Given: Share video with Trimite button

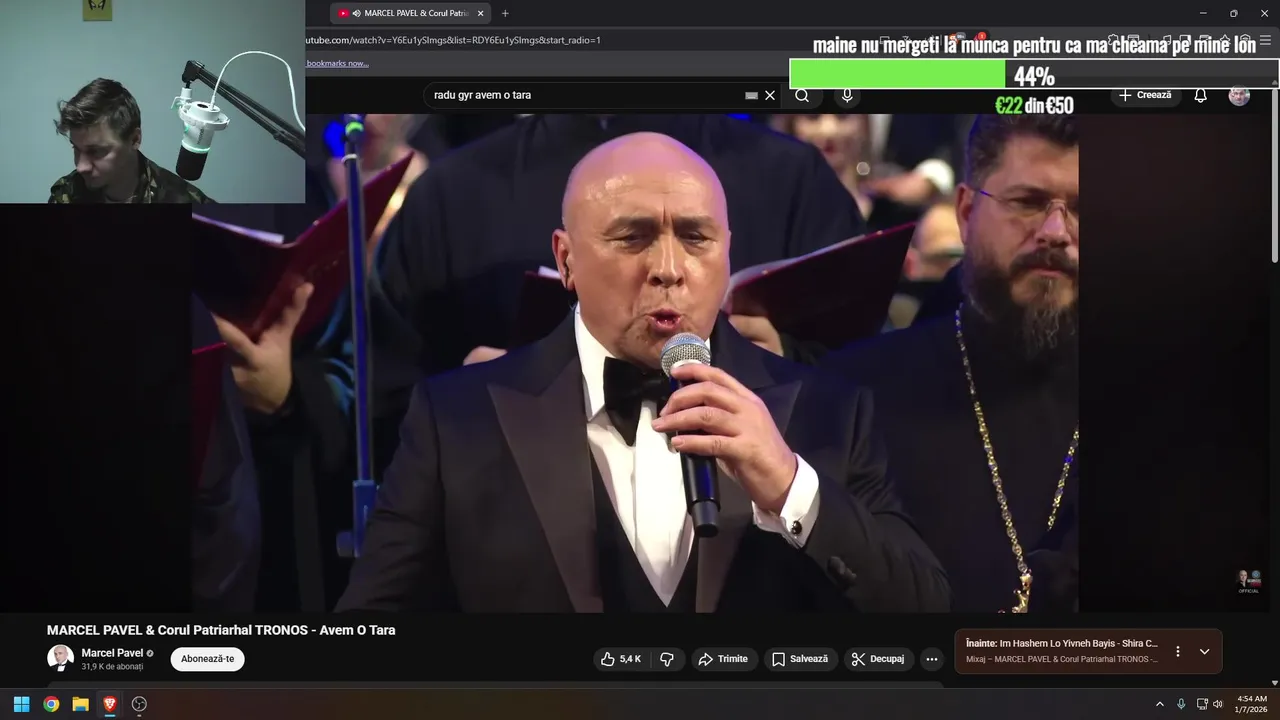Looking at the screenshot, I should tap(723, 659).
